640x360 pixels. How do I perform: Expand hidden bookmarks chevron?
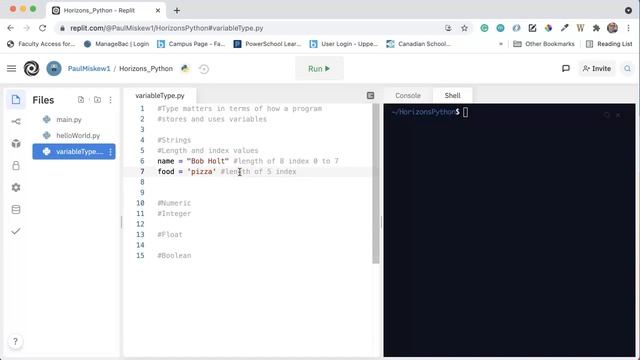point(501,44)
